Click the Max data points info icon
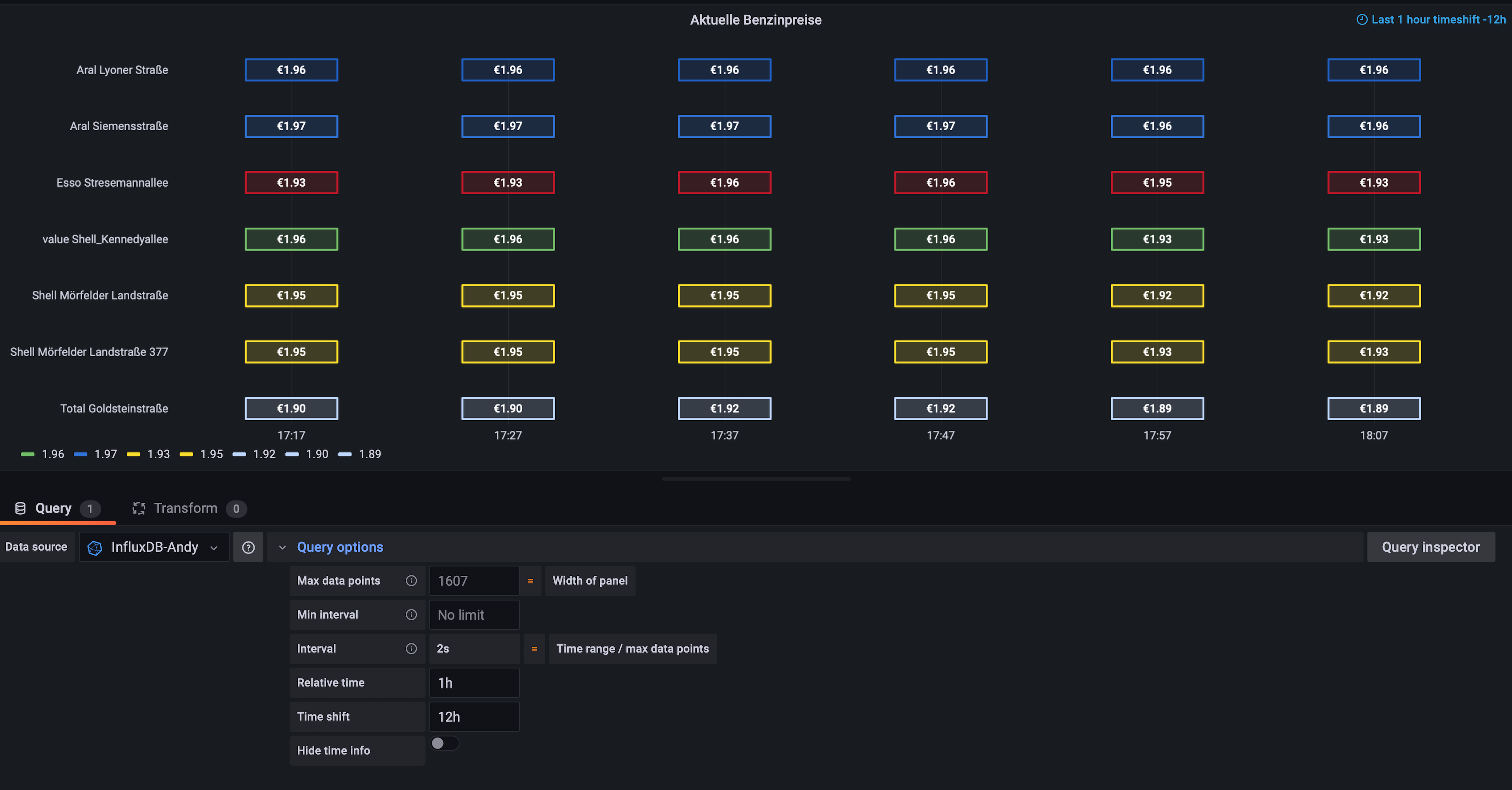 coord(411,581)
